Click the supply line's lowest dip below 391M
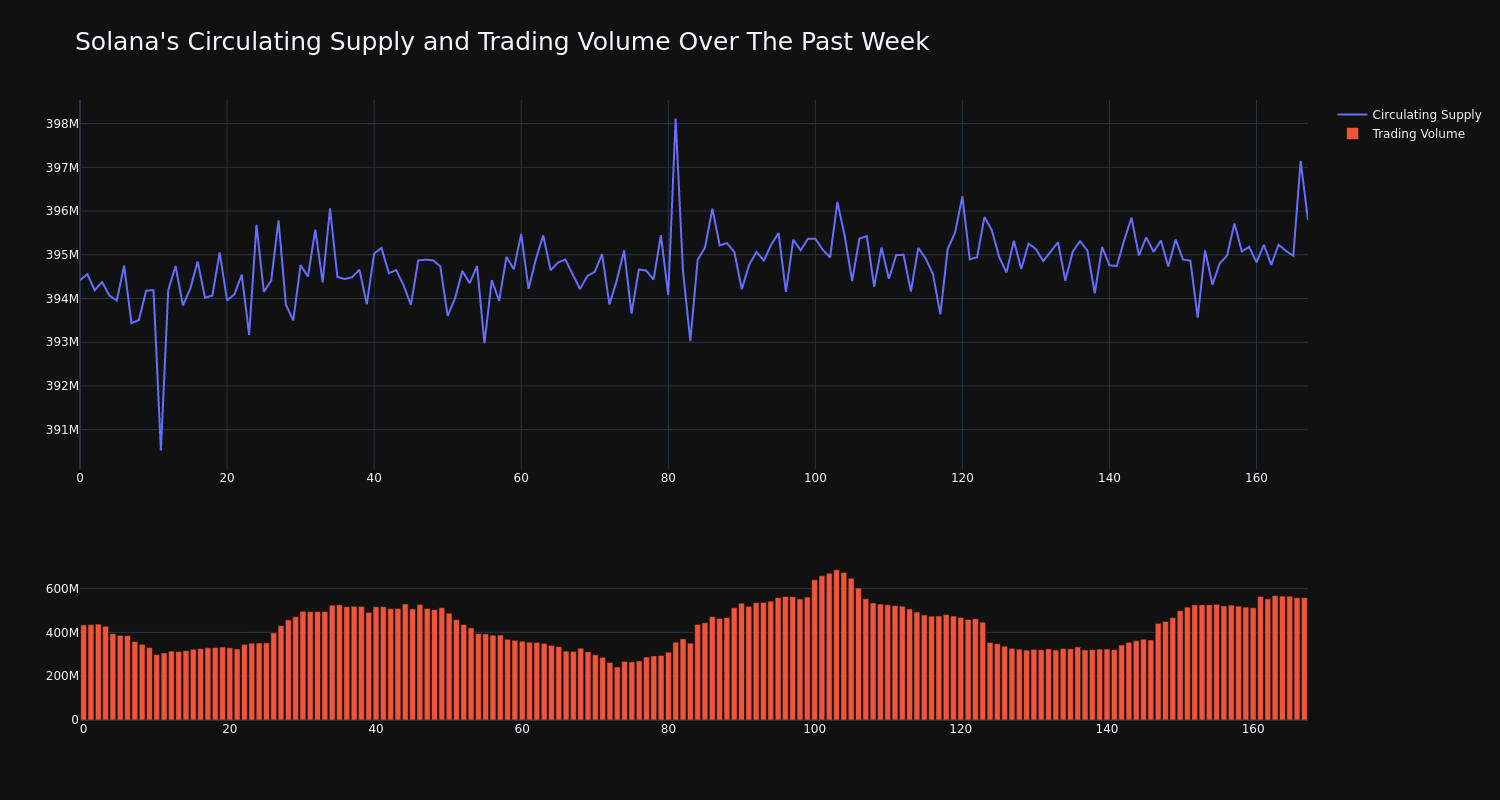The image size is (1500, 800). coord(161,449)
